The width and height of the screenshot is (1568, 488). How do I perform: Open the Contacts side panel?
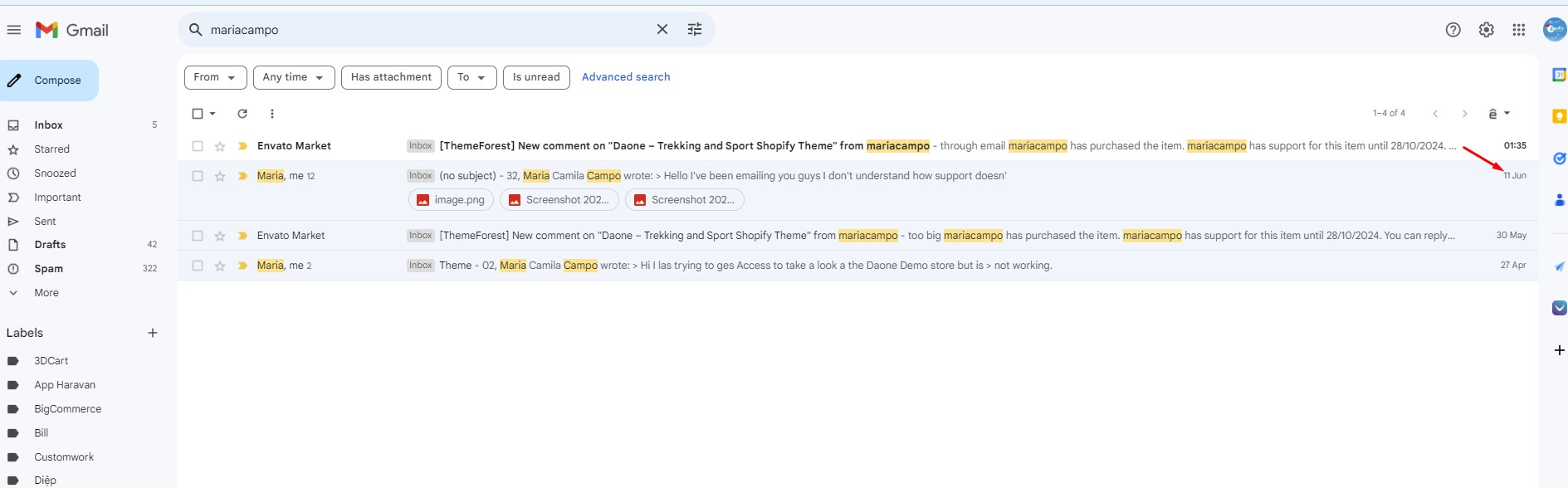(x=1559, y=199)
